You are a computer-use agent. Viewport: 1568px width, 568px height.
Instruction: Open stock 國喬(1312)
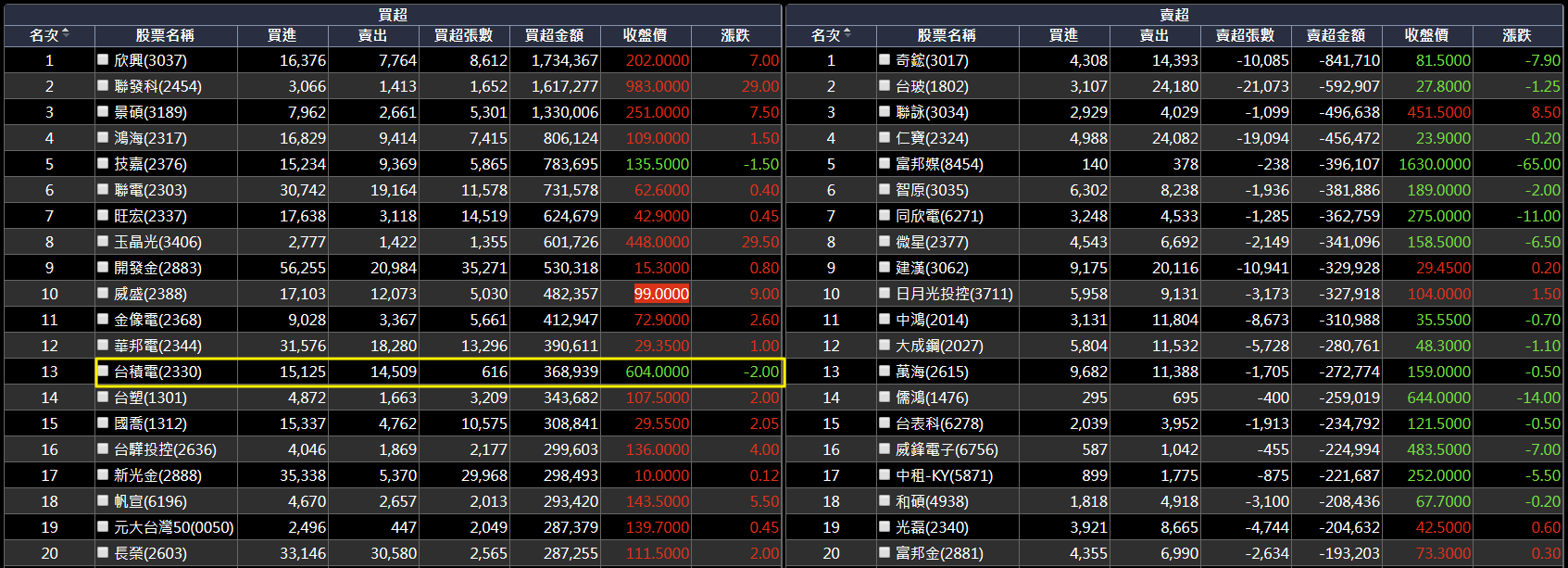tap(150, 423)
